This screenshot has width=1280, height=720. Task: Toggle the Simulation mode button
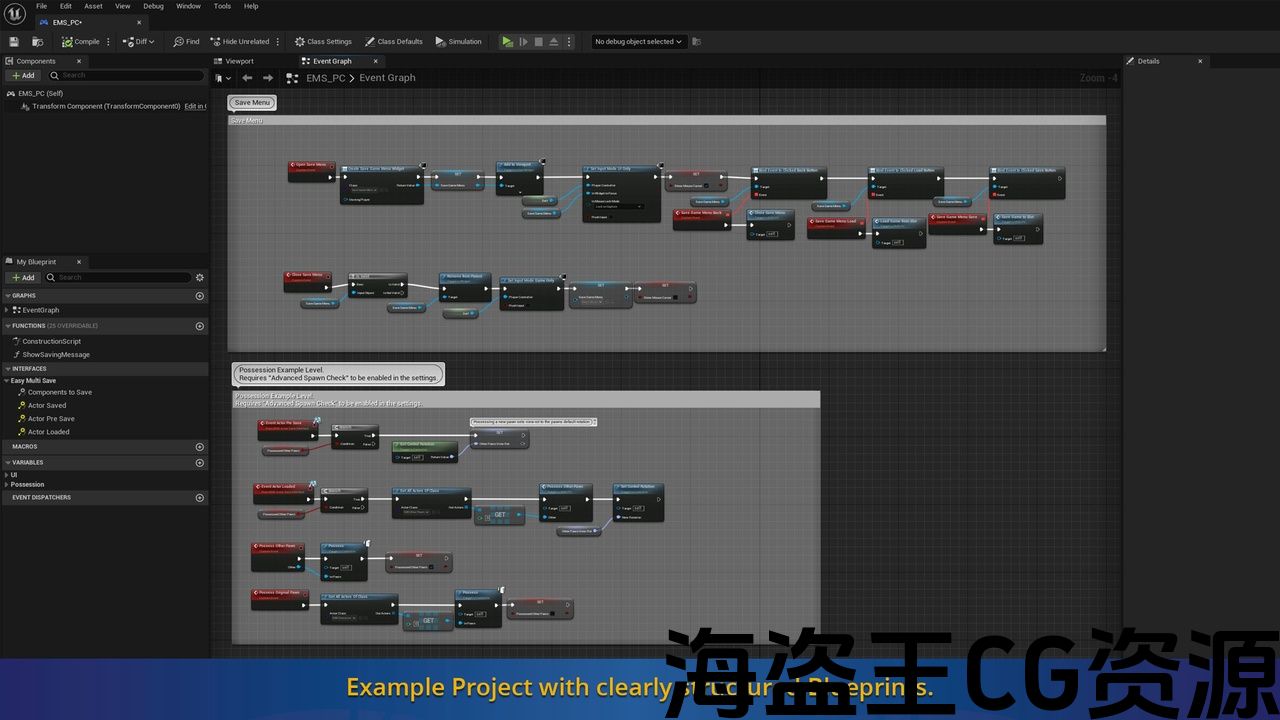click(x=458, y=42)
